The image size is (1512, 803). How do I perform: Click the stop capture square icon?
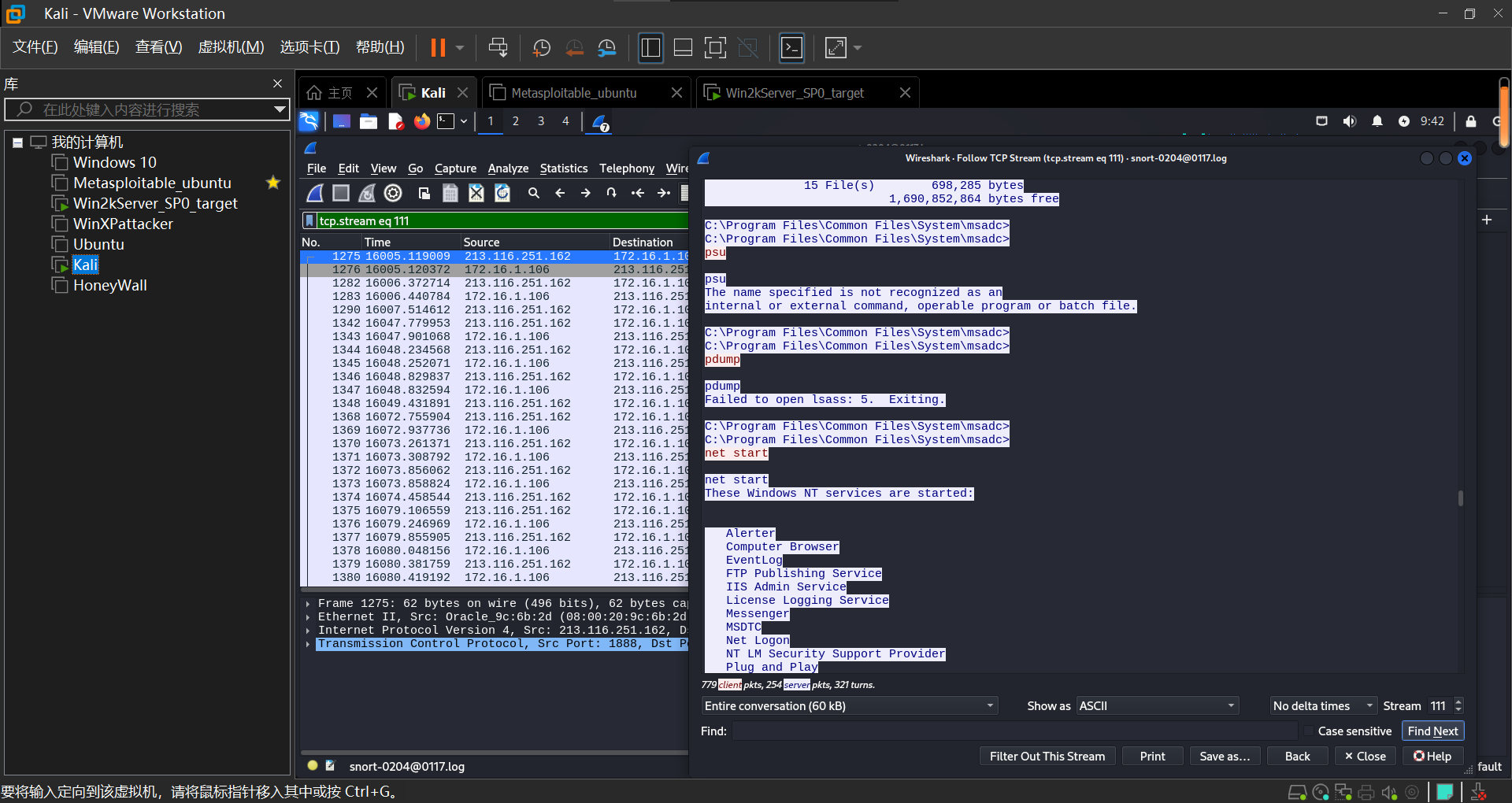coord(341,193)
